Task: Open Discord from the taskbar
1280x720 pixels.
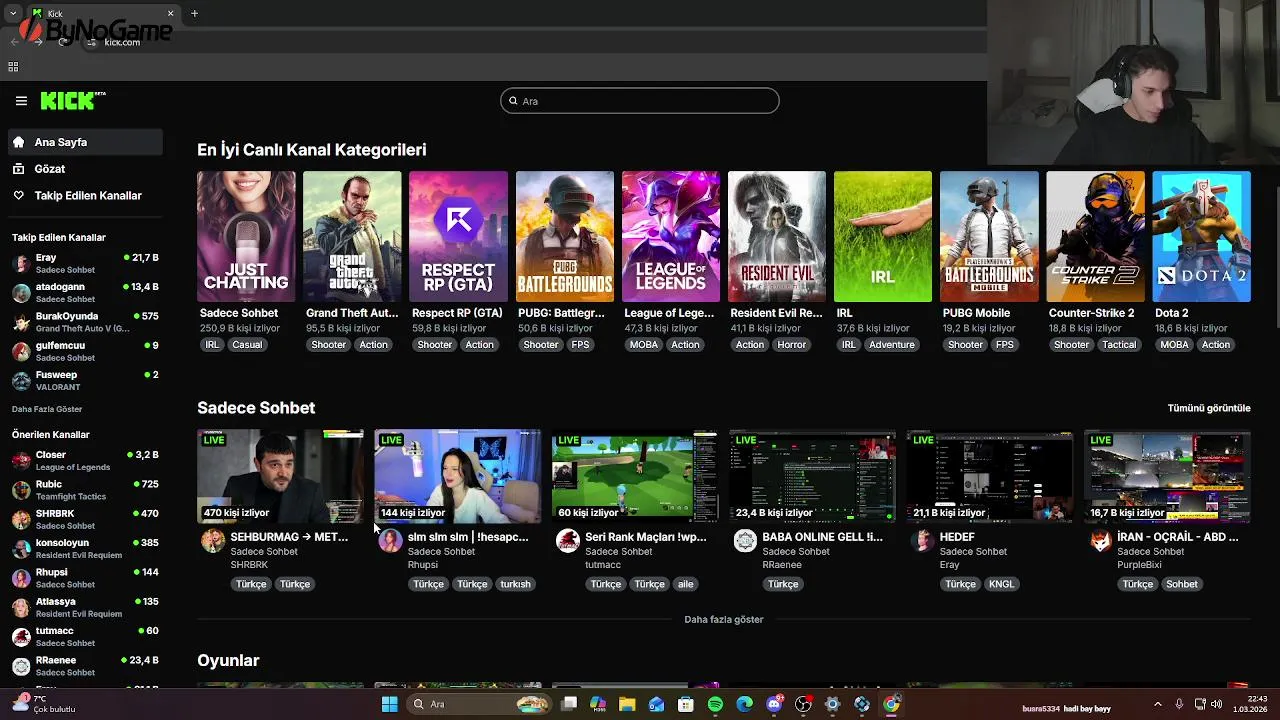Action: (x=774, y=704)
